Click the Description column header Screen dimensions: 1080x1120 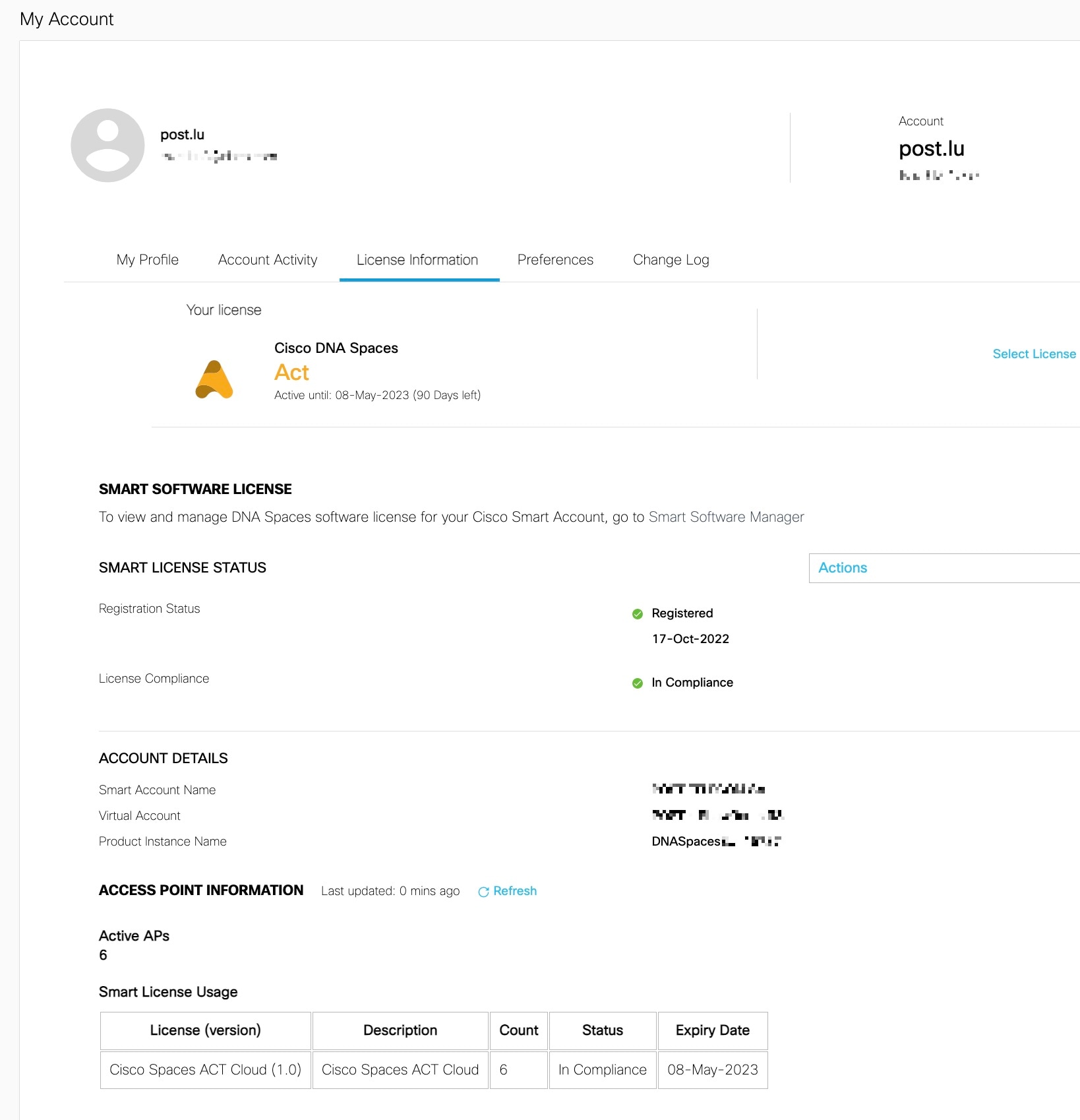click(400, 1030)
